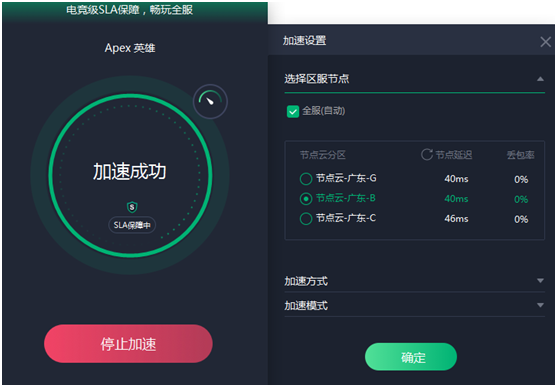Click 0% packet loss for 广东-G

click(x=521, y=179)
